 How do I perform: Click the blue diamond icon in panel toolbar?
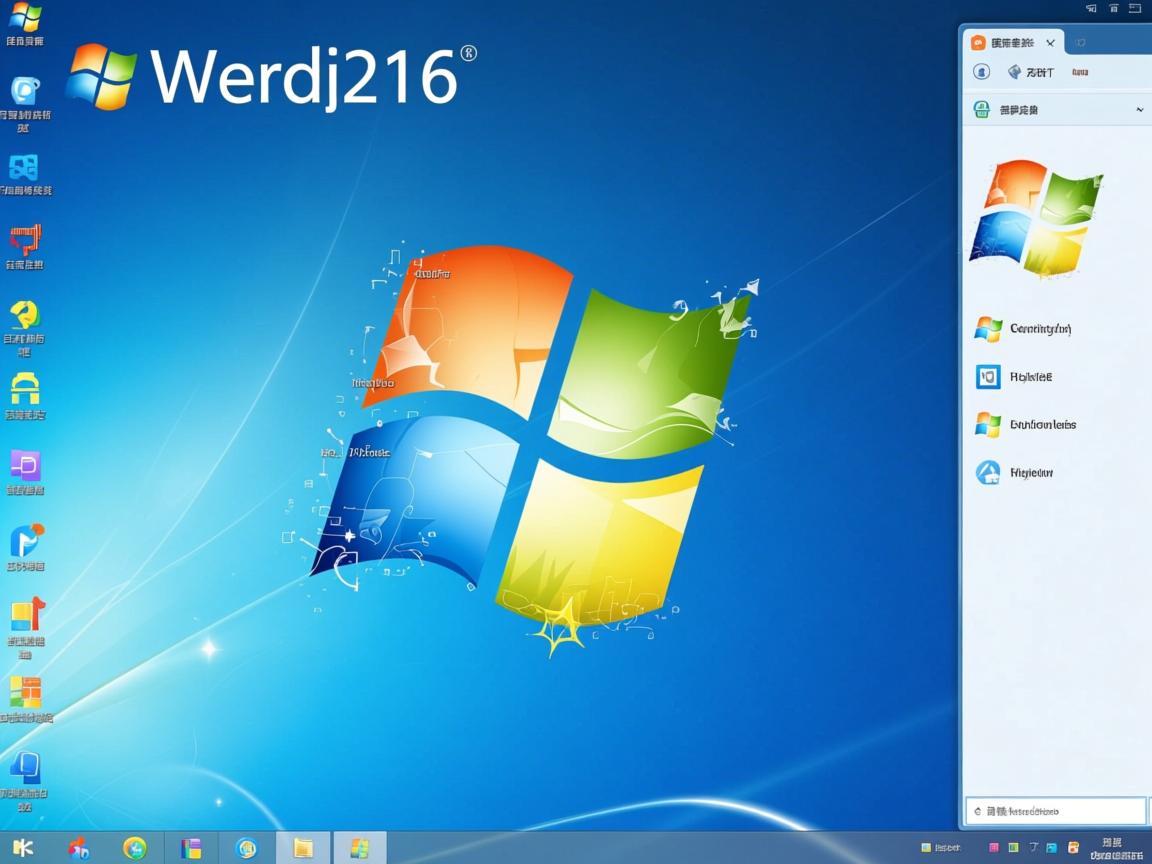[1014, 72]
